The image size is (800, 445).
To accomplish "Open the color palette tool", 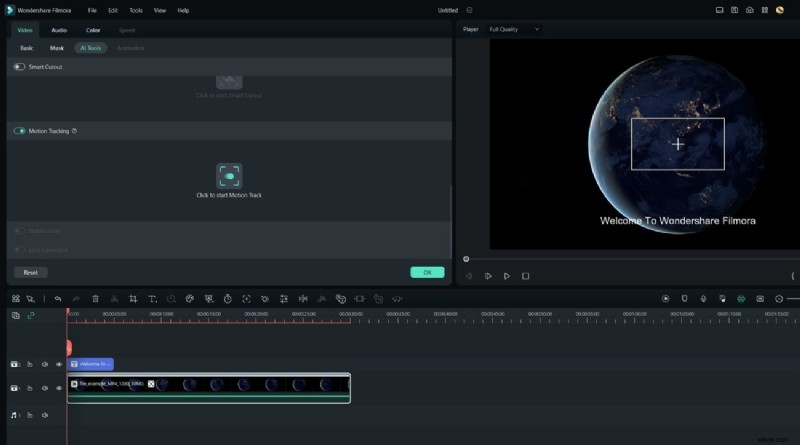I will point(190,299).
